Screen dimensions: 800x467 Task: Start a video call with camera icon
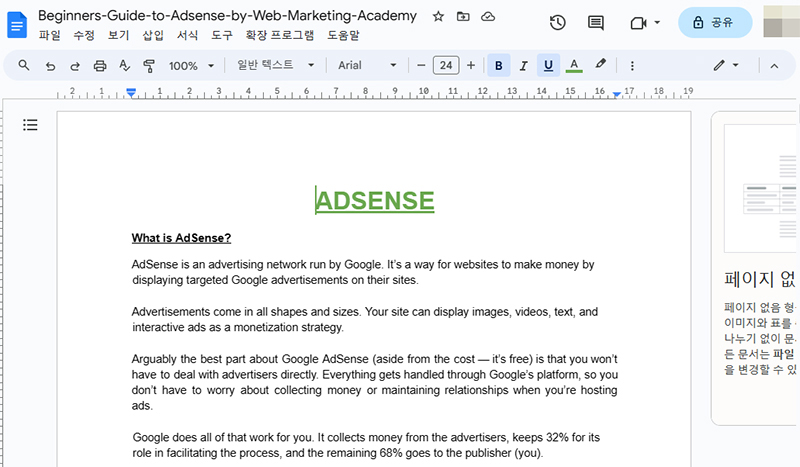(x=638, y=23)
